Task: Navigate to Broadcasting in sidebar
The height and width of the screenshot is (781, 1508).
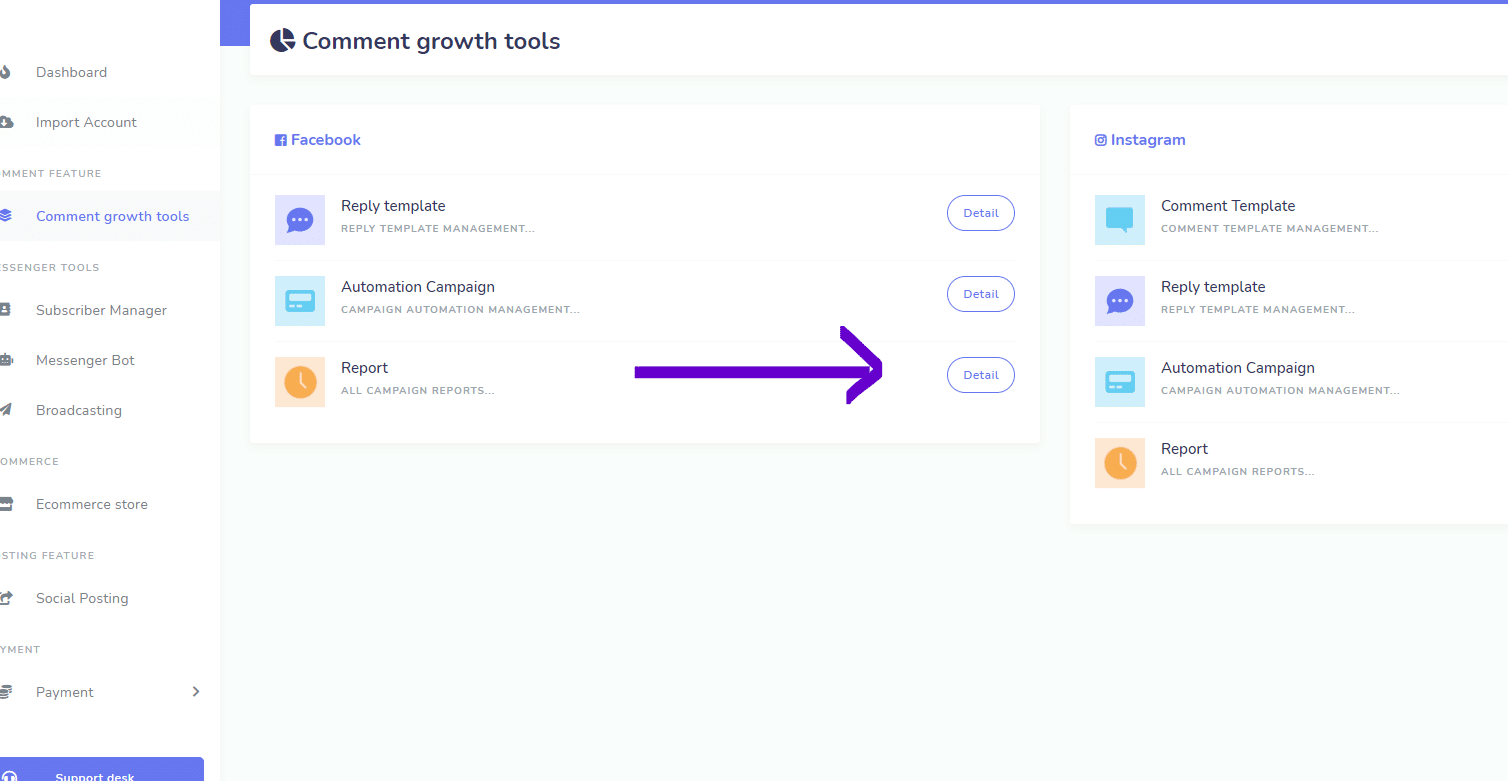Action: 79,410
